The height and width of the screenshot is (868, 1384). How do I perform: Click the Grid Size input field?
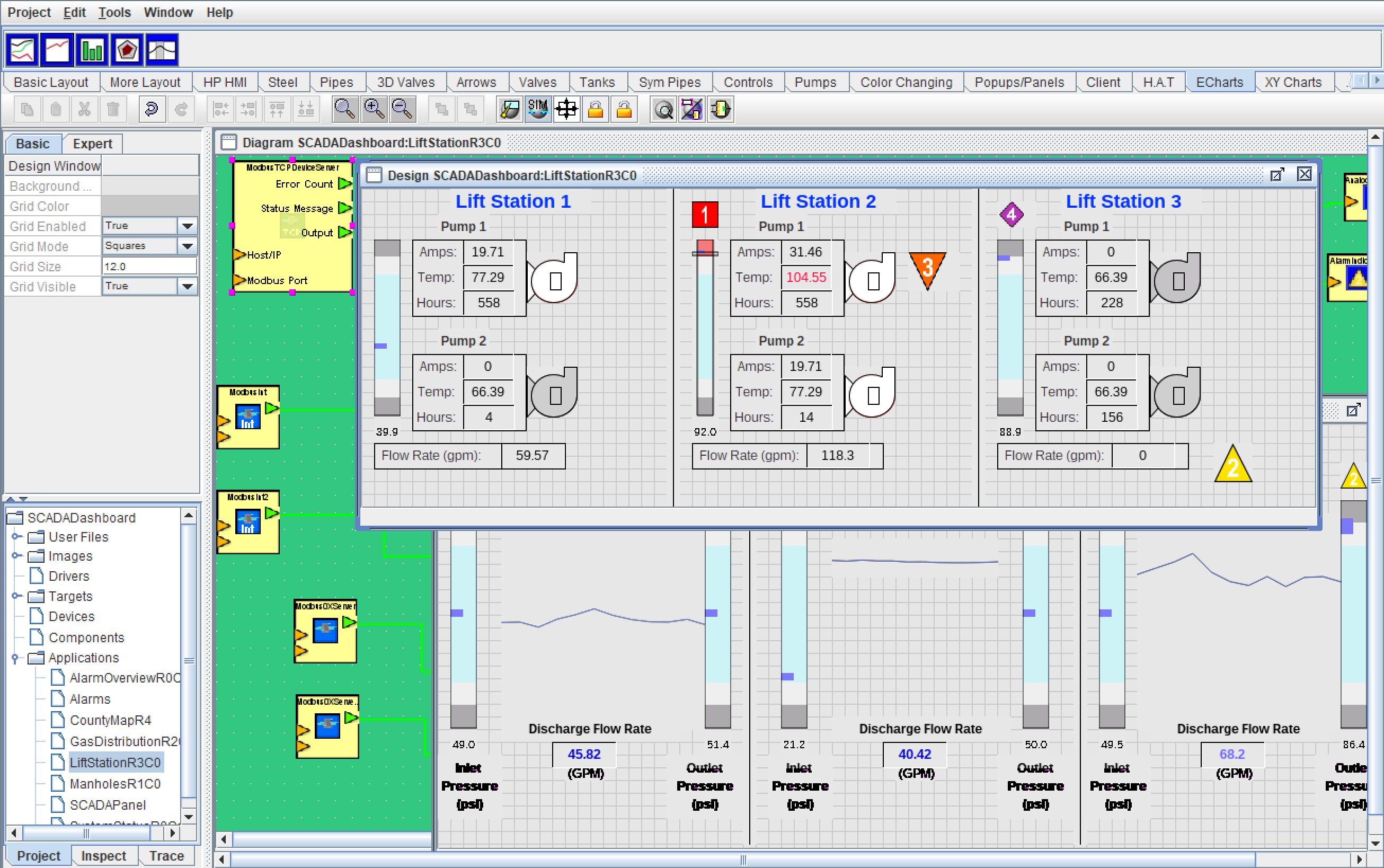(149, 267)
